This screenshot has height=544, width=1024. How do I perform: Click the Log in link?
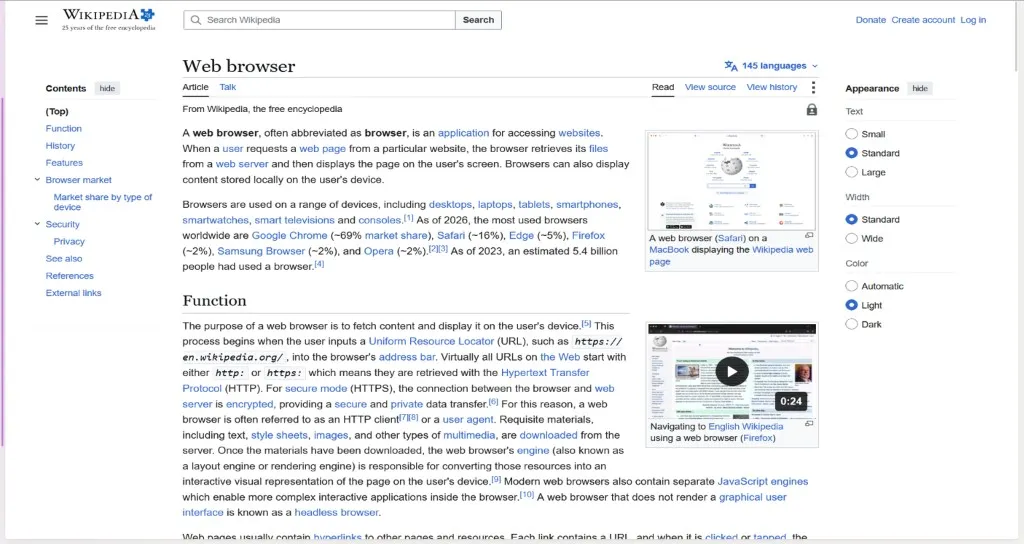973,20
